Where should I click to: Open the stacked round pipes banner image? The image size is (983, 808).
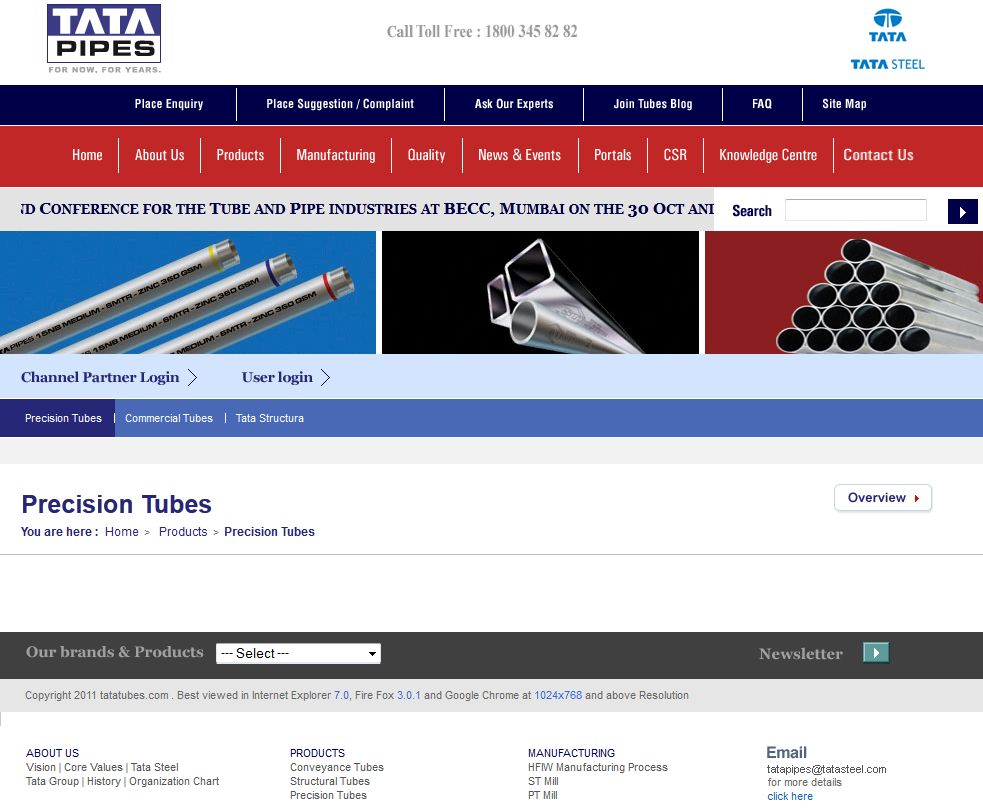coord(843,293)
